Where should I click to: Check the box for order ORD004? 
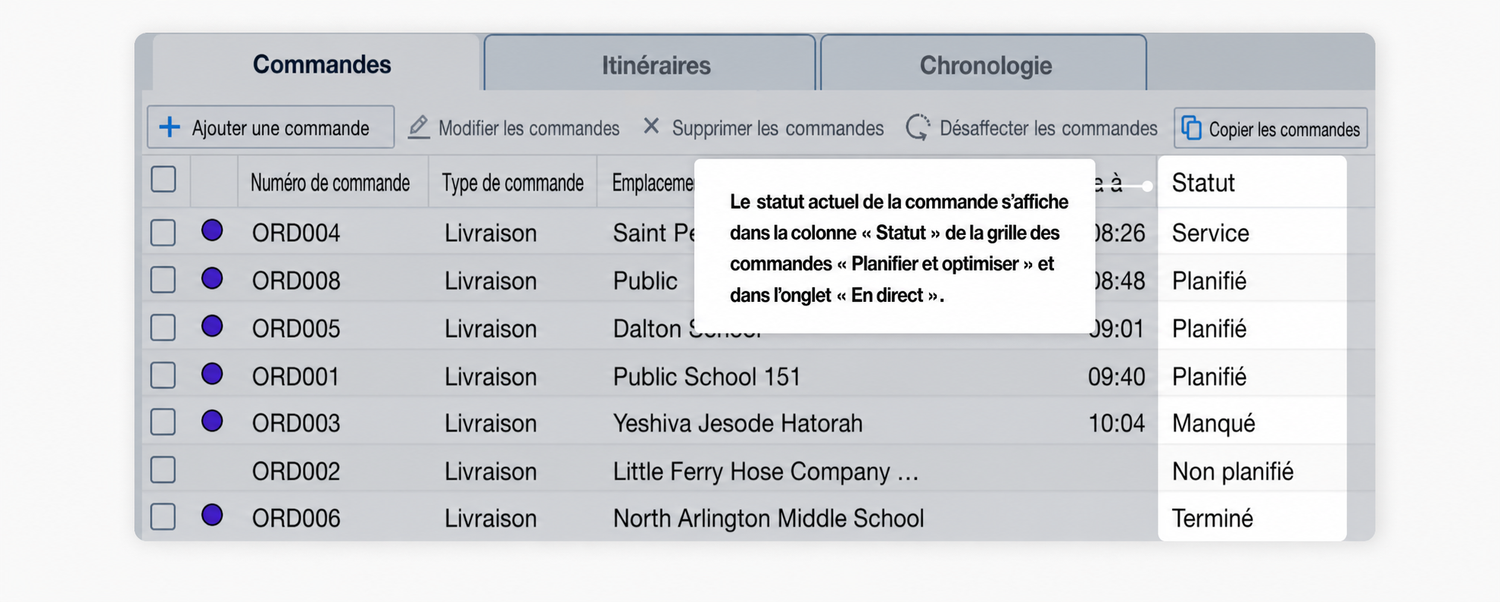point(163,232)
